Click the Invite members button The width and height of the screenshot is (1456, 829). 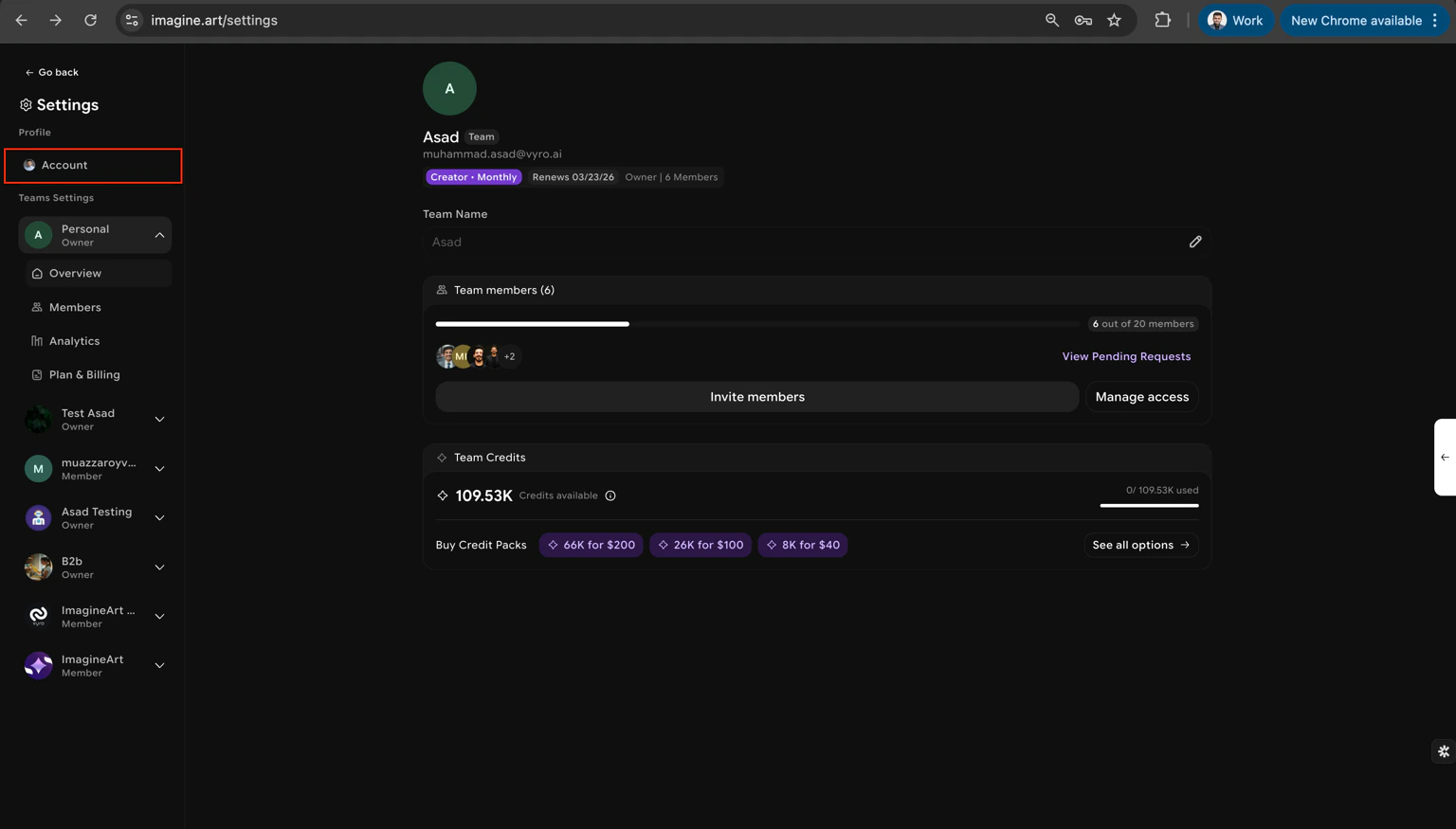[756, 397]
